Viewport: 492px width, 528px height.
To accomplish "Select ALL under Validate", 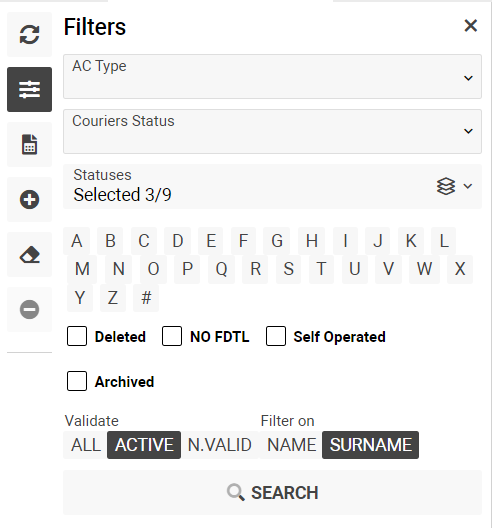I will point(86,445).
